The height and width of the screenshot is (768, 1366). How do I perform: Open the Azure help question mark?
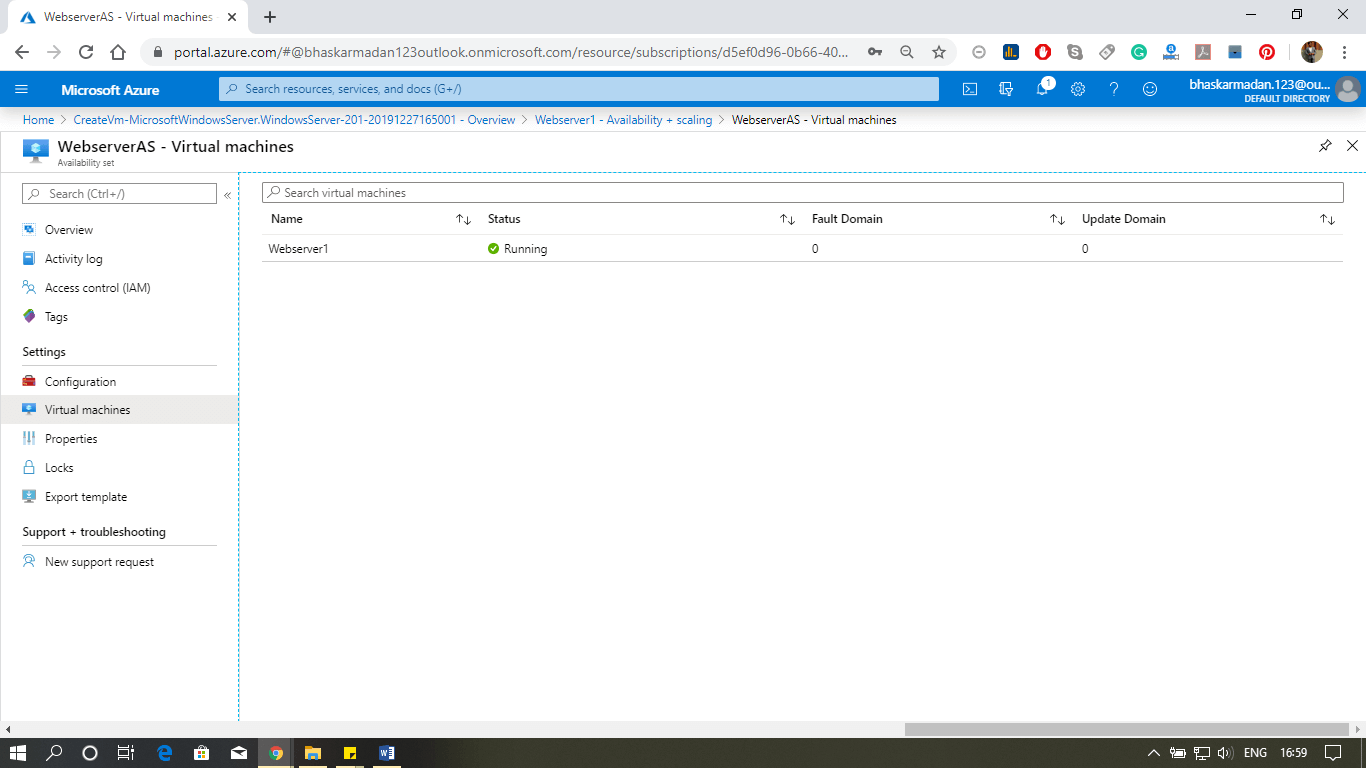click(1114, 89)
